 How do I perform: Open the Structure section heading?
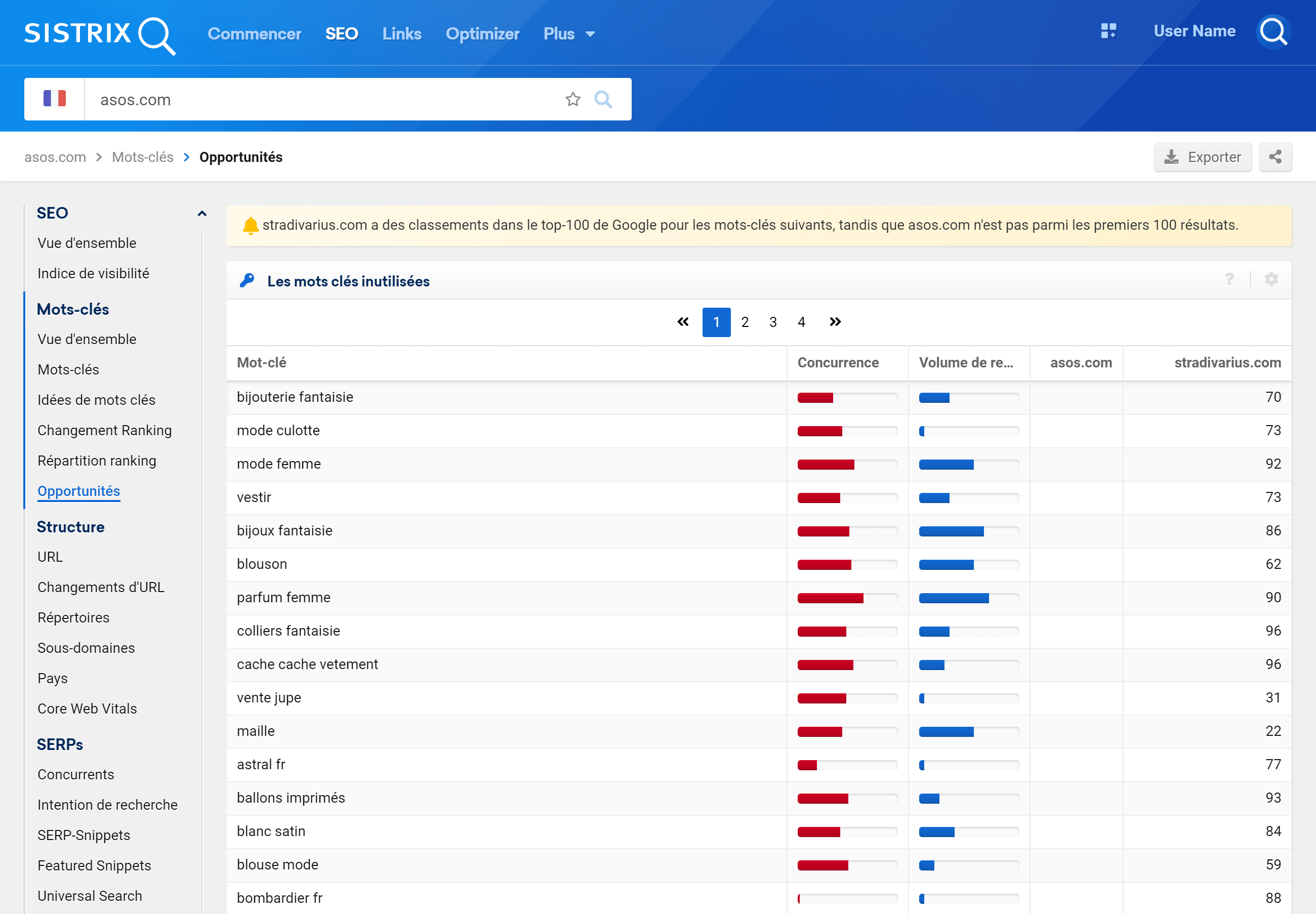70,527
